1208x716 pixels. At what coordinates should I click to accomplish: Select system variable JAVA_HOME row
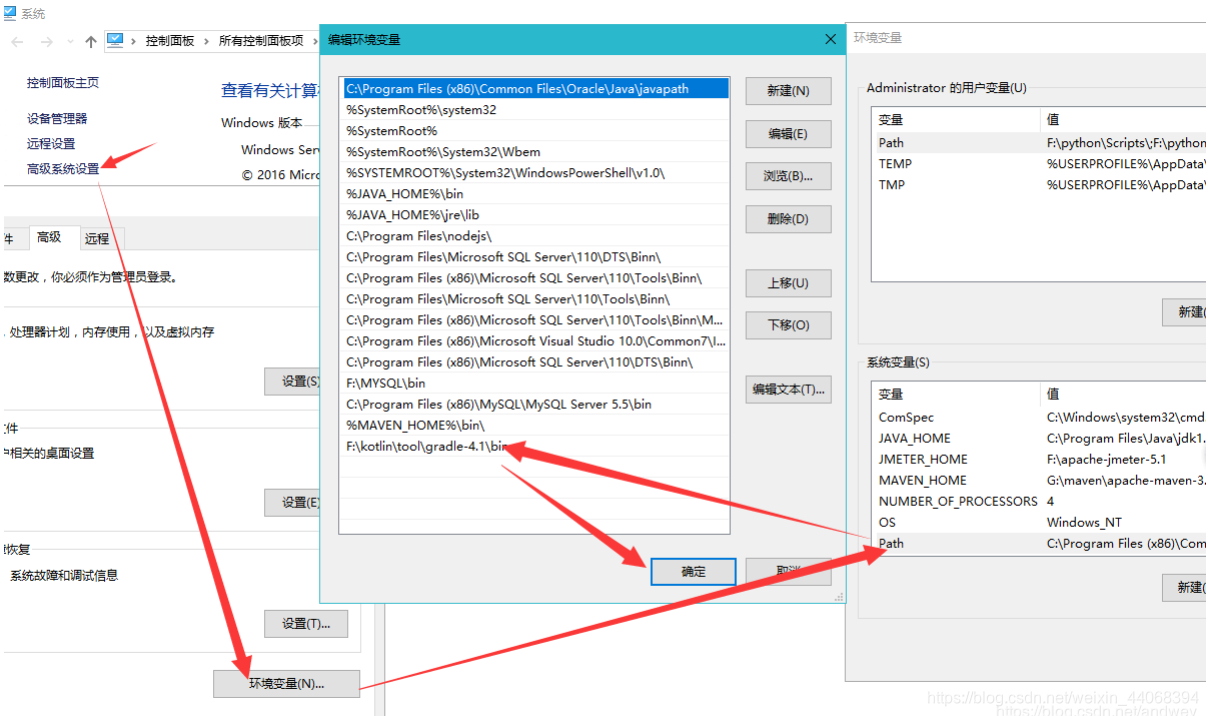click(x=1039, y=438)
